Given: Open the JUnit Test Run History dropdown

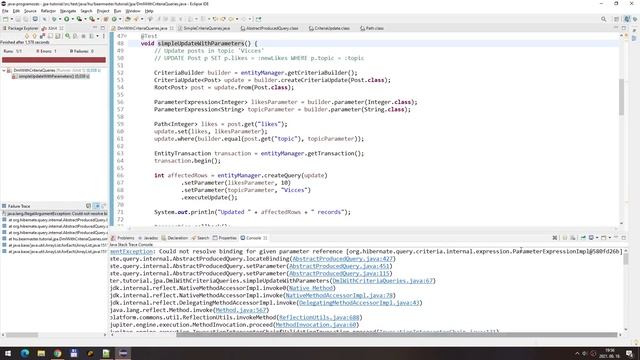Looking at the screenshot, I should (x=98, y=36).
